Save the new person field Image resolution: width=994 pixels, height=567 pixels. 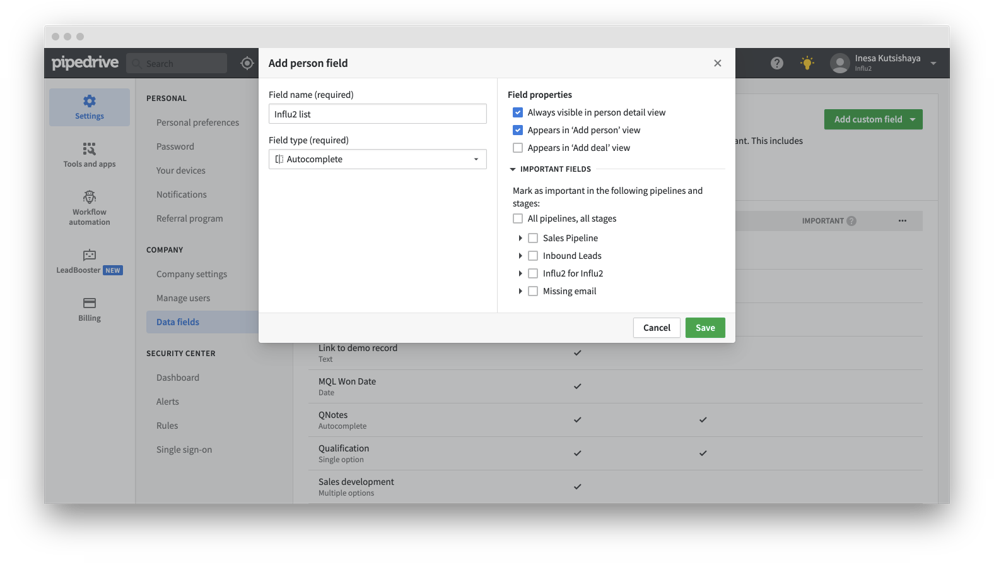[705, 328]
